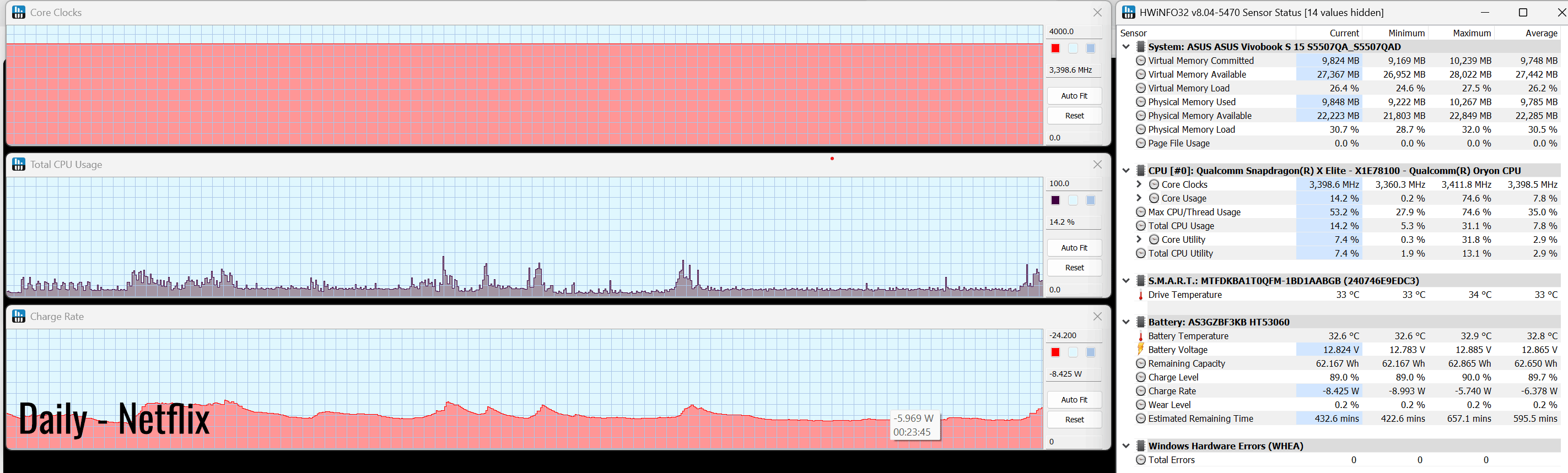Screen dimensions: 1568x473
Task: Collapse the System: ASUS Vivobook sensor group
Action: [1126, 47]
